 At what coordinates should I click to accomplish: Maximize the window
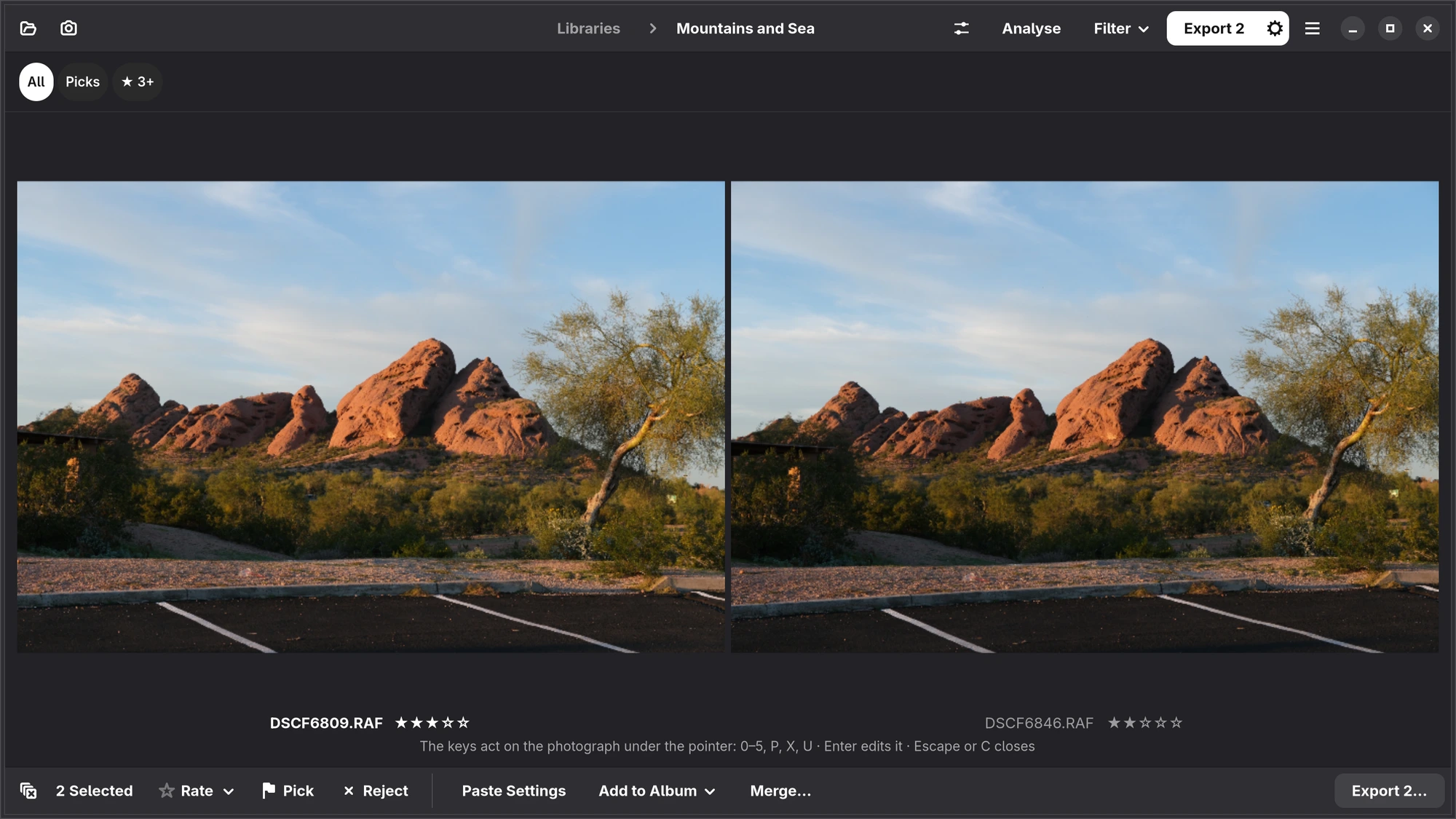click(1390, 28)
